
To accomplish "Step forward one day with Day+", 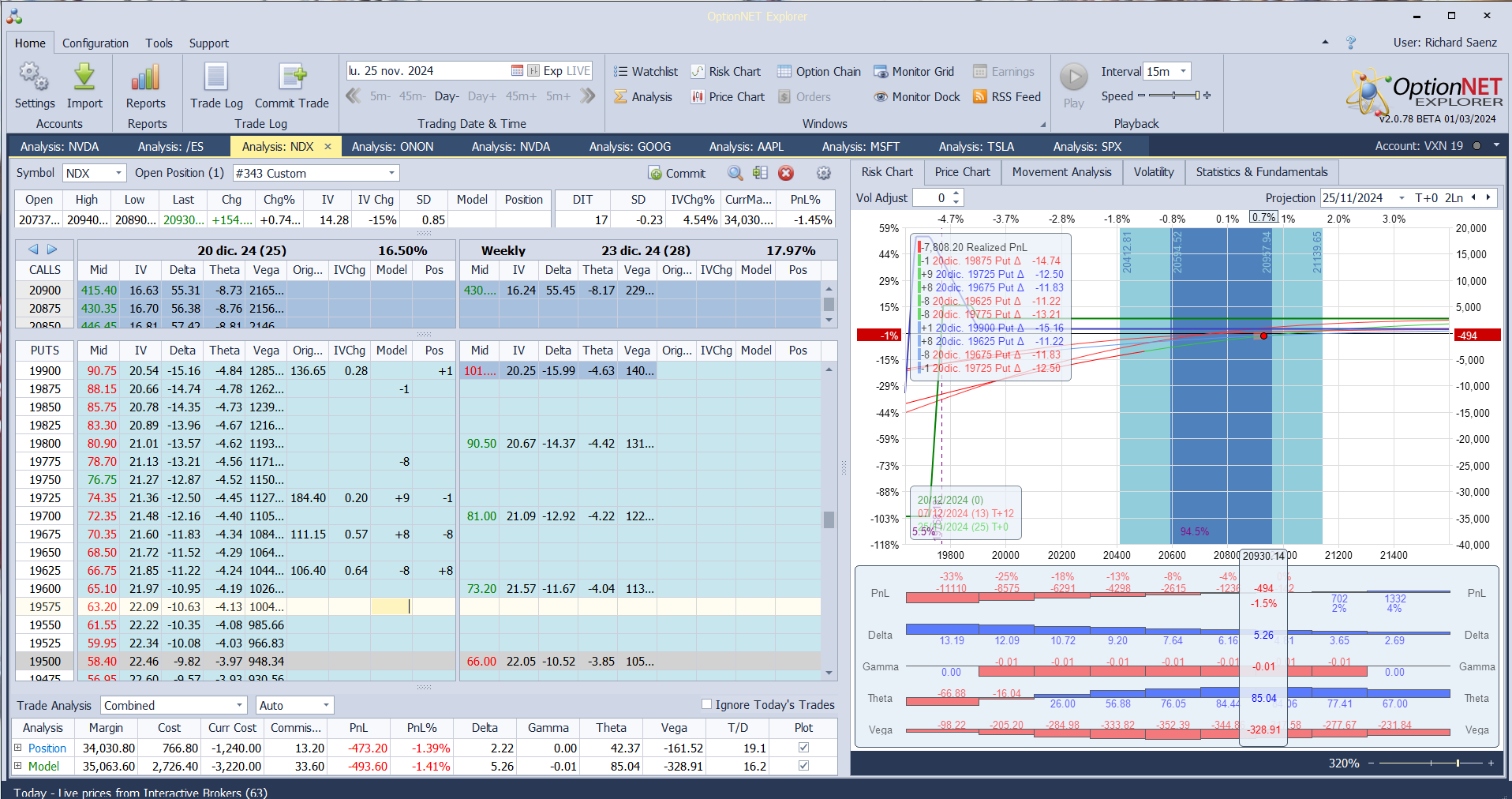I will click(481, 96).
